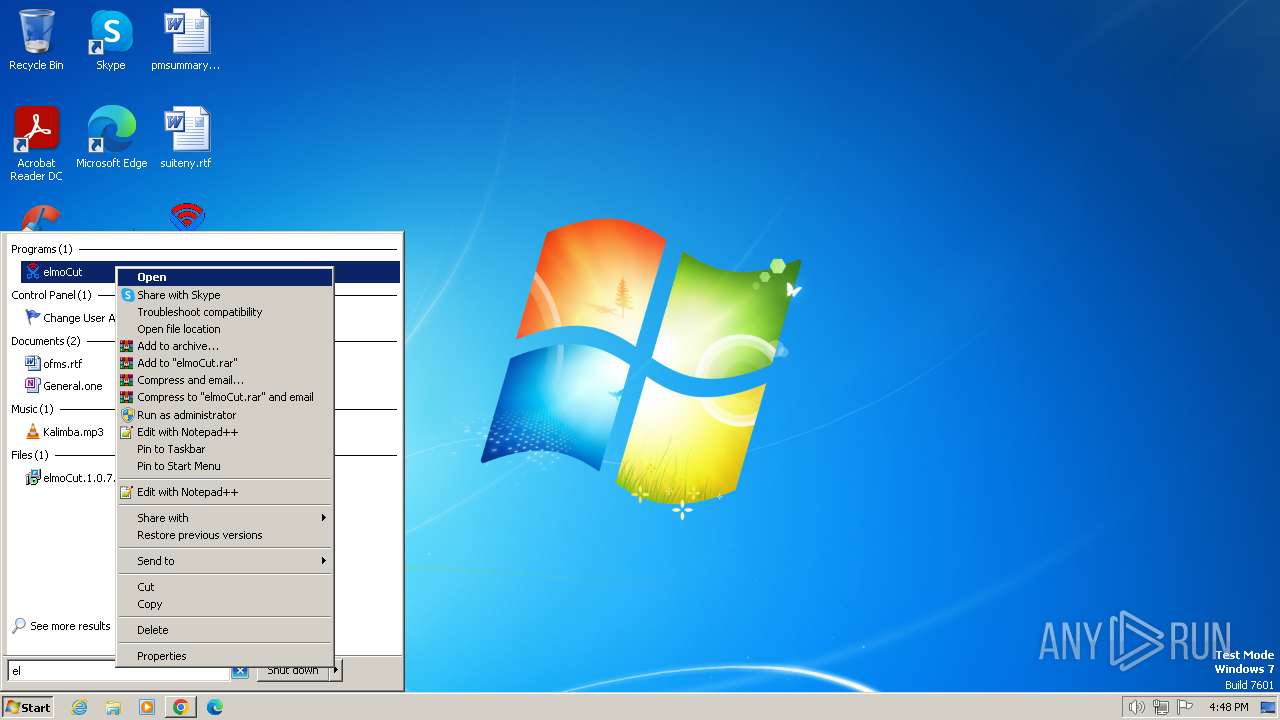The height and width of the screenshot is (720, 1280).
Task: Launch Google Chrome from the taskbar
Action: [181, 707]
